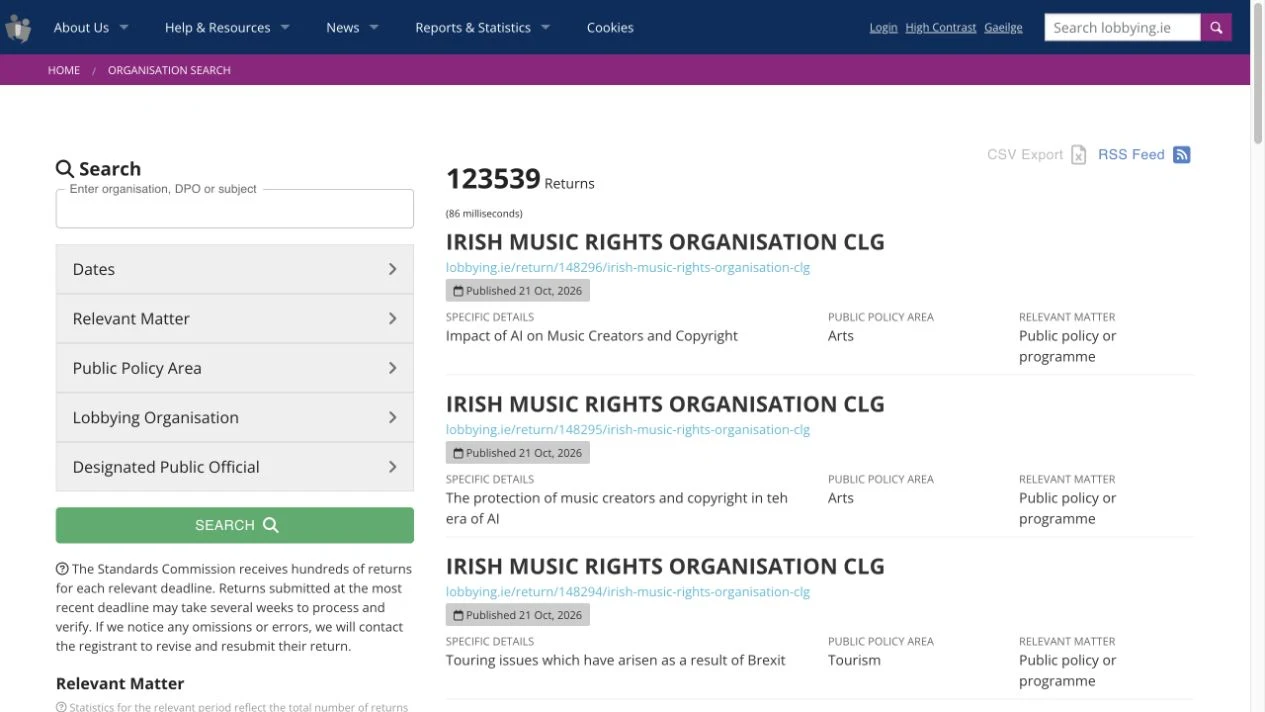Click the green SEARCH button
This screenshot has width=1265, height=712.
pos(235,525)
